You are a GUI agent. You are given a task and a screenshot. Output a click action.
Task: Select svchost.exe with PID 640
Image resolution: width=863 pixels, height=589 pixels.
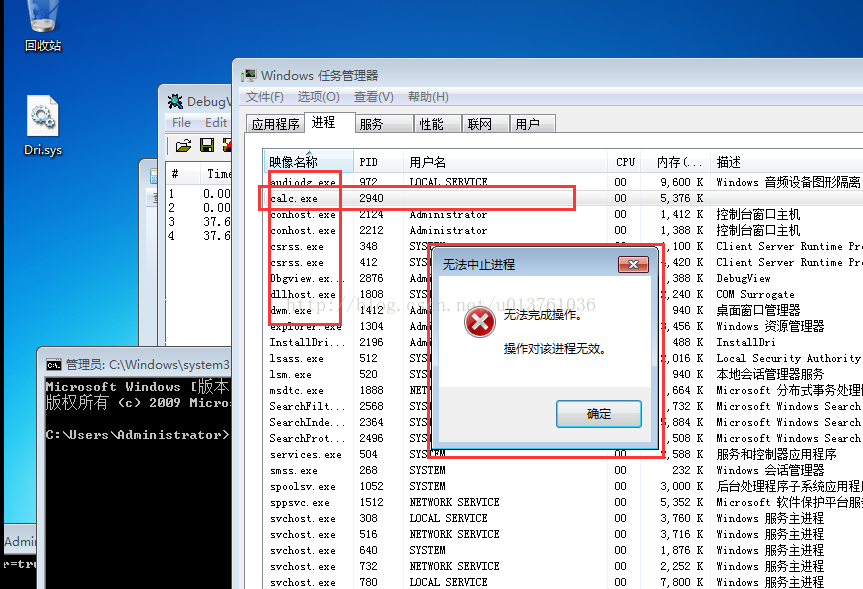[x=562, y=549]
